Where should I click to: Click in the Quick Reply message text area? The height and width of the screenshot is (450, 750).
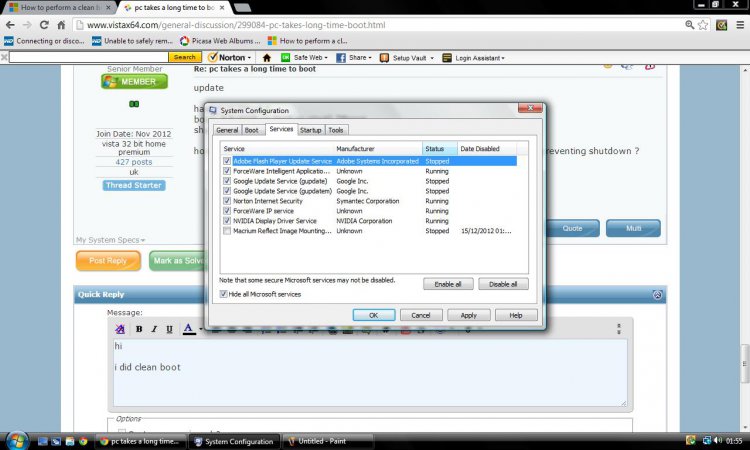(x=370, y=373)
